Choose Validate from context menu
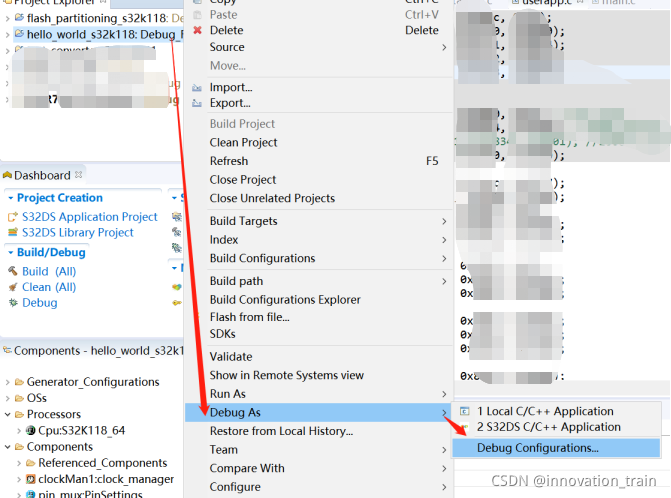 point(319,357)
